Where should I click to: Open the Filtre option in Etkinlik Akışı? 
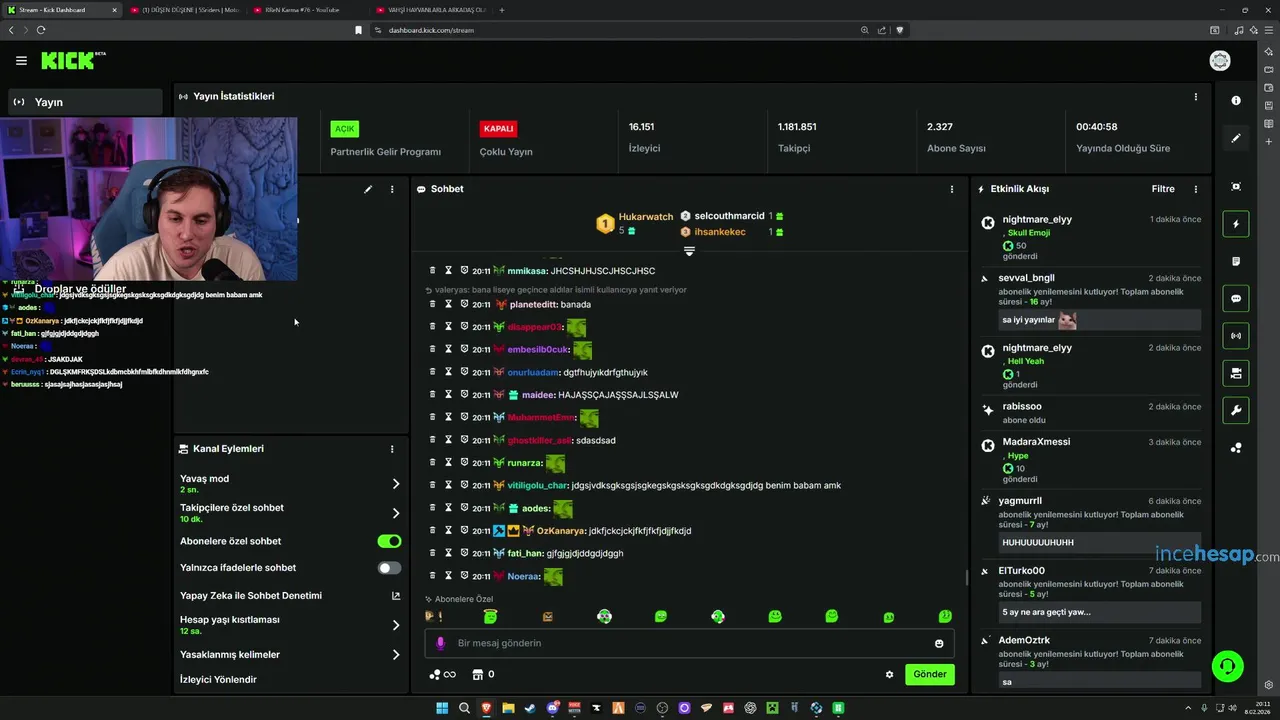pos(1162,189)
